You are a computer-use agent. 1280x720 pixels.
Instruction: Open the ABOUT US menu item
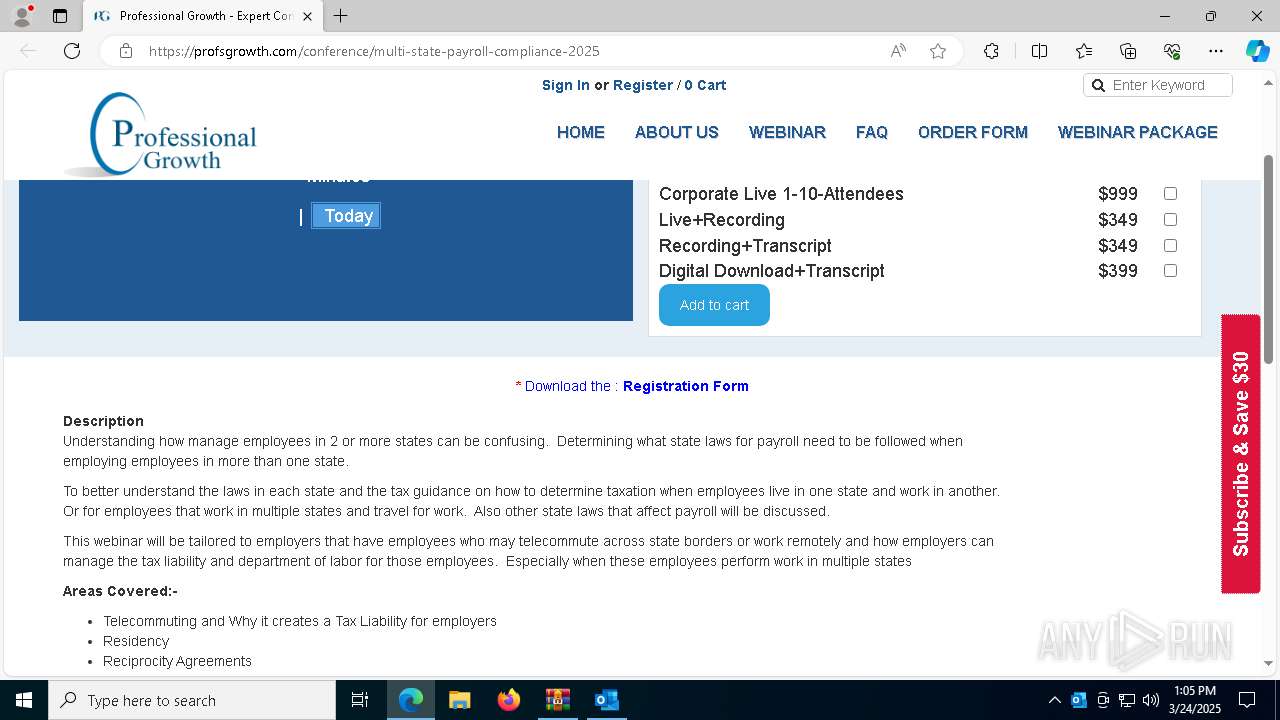click(677, 132)
